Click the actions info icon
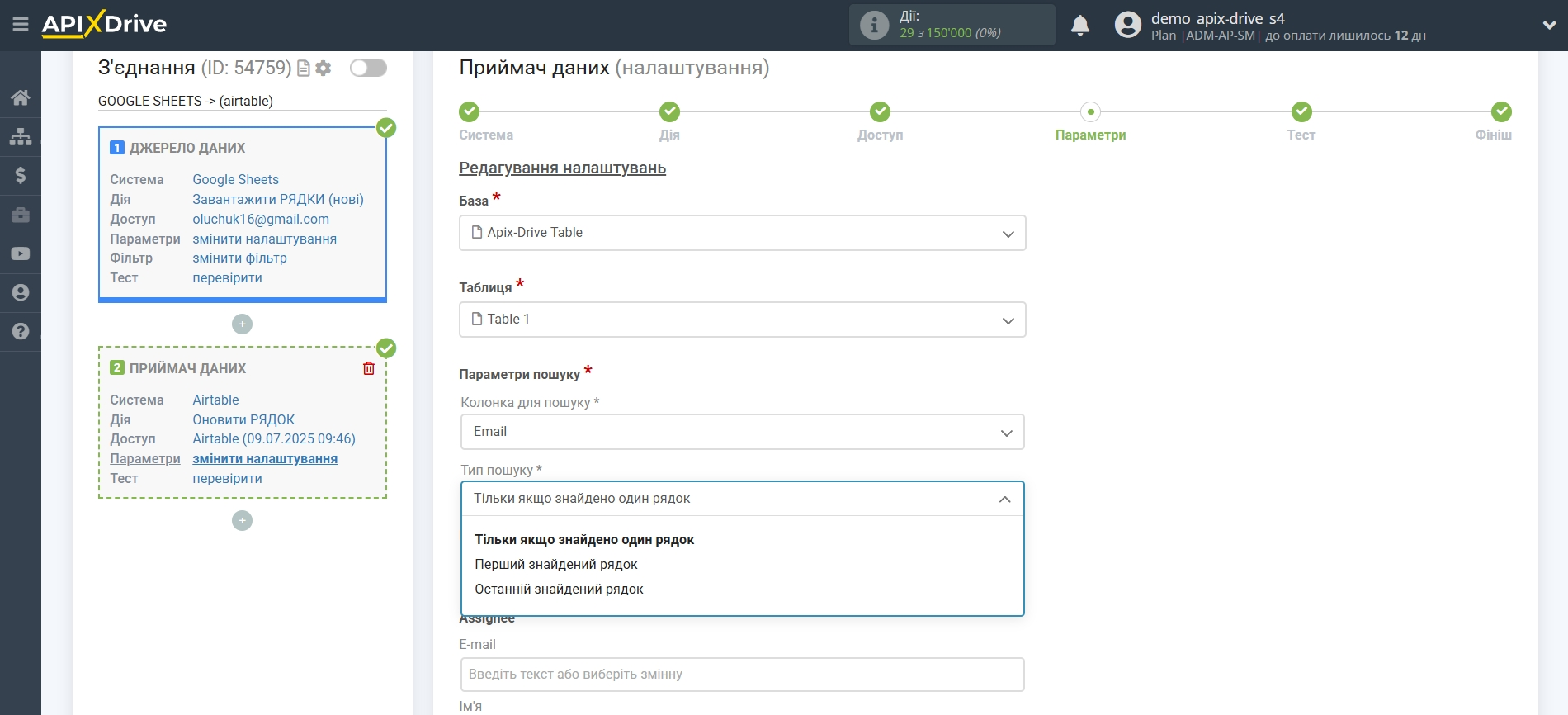Screen dimensions: 1568x715 pyautogui.click(x=874, y=25)
